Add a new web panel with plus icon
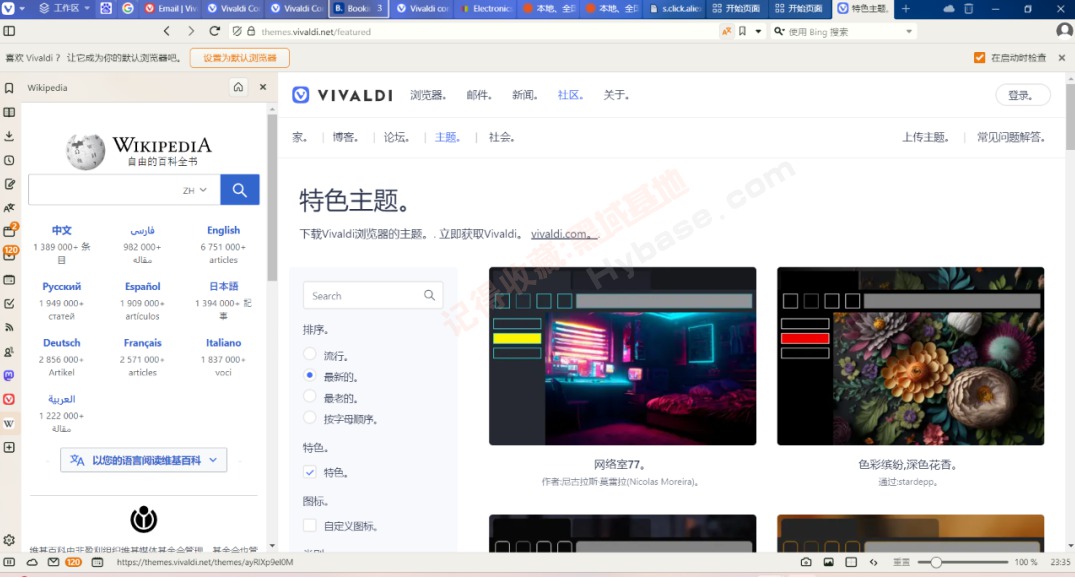1075x578 pixels. [9, 447]
